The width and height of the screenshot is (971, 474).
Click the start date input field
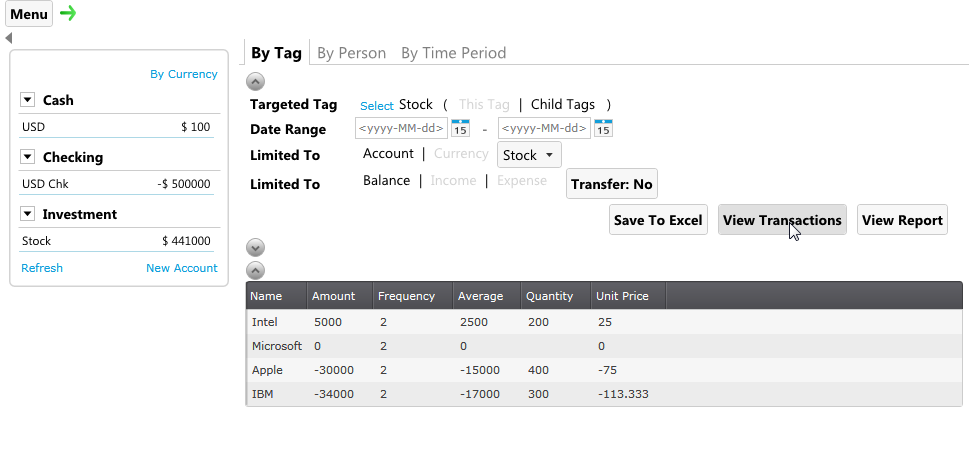(x=401, y=128)
